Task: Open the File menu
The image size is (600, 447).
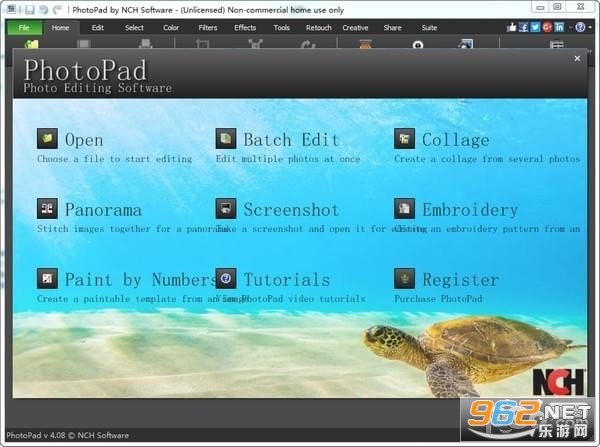Action: click(24, 28)
